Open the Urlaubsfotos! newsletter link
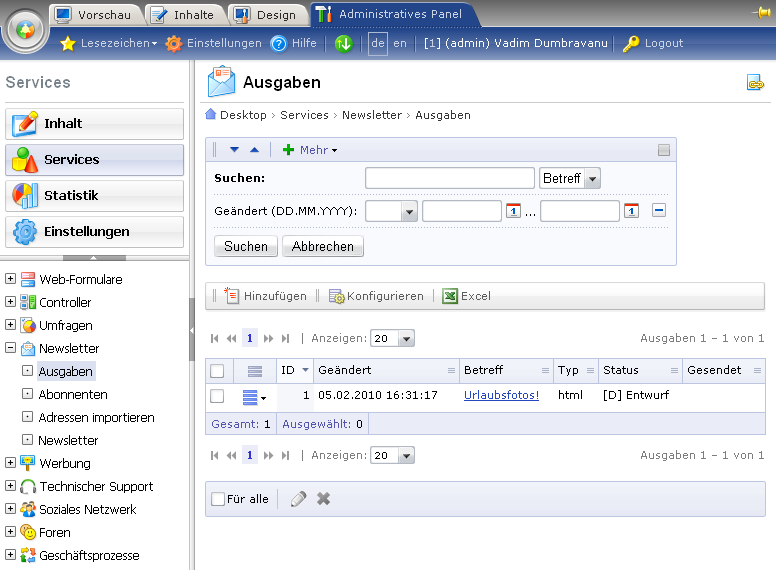Image resolution: width=776 pixels, height=570 pixels. 501,396
